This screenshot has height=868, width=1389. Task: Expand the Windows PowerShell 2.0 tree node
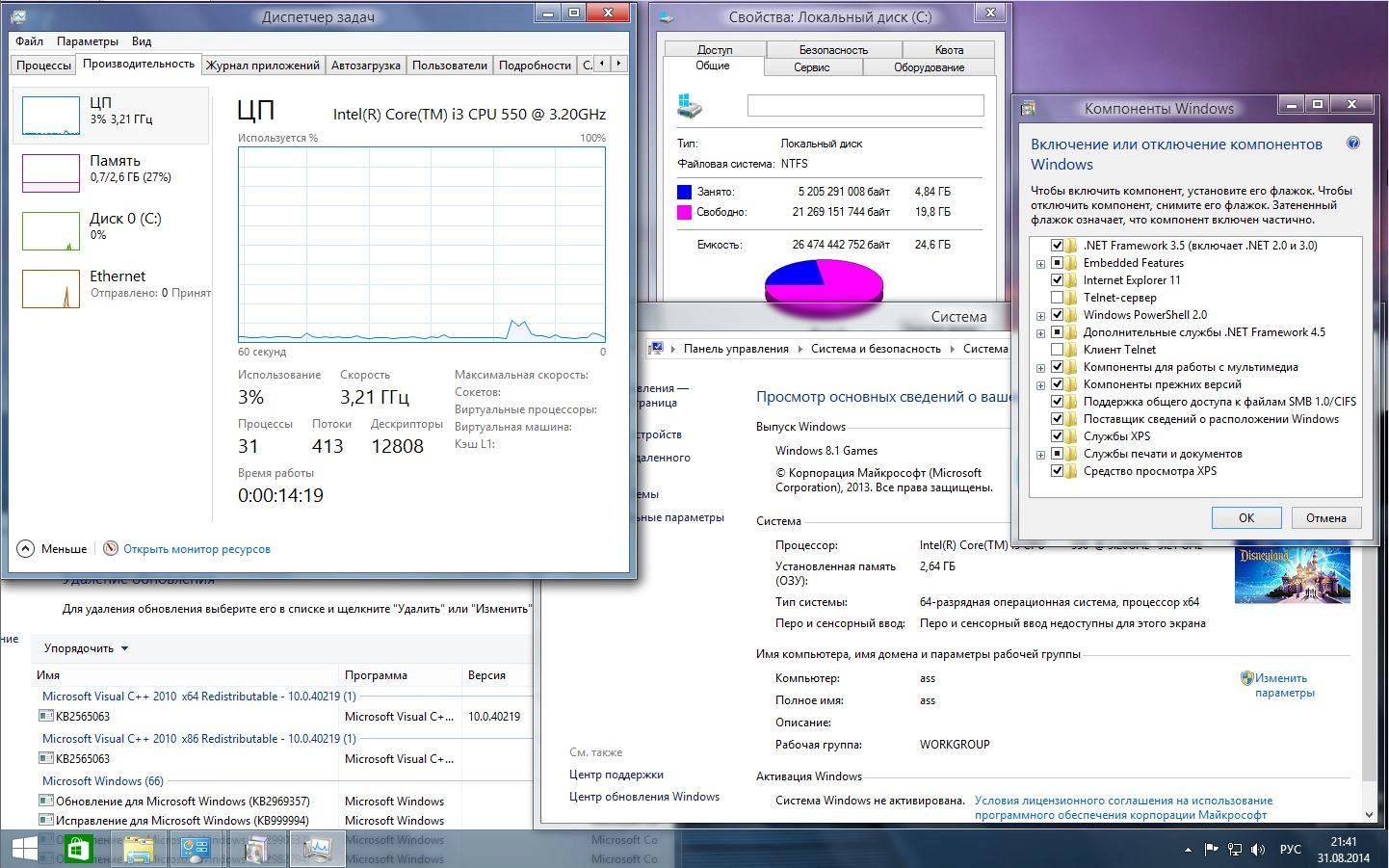pyautogui.click(x=1040, y=316)
